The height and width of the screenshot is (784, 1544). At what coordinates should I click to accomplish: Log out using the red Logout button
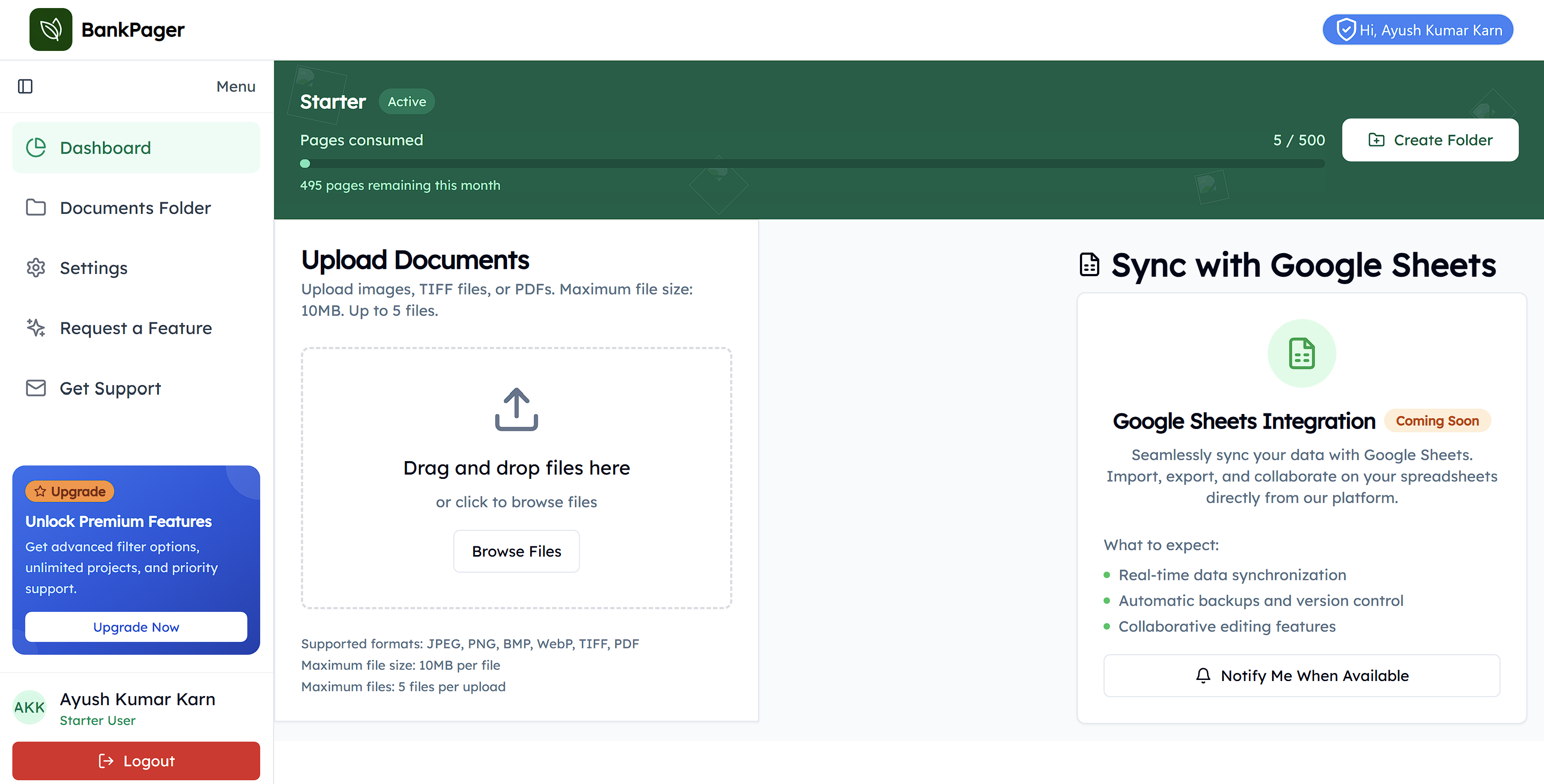136,760
